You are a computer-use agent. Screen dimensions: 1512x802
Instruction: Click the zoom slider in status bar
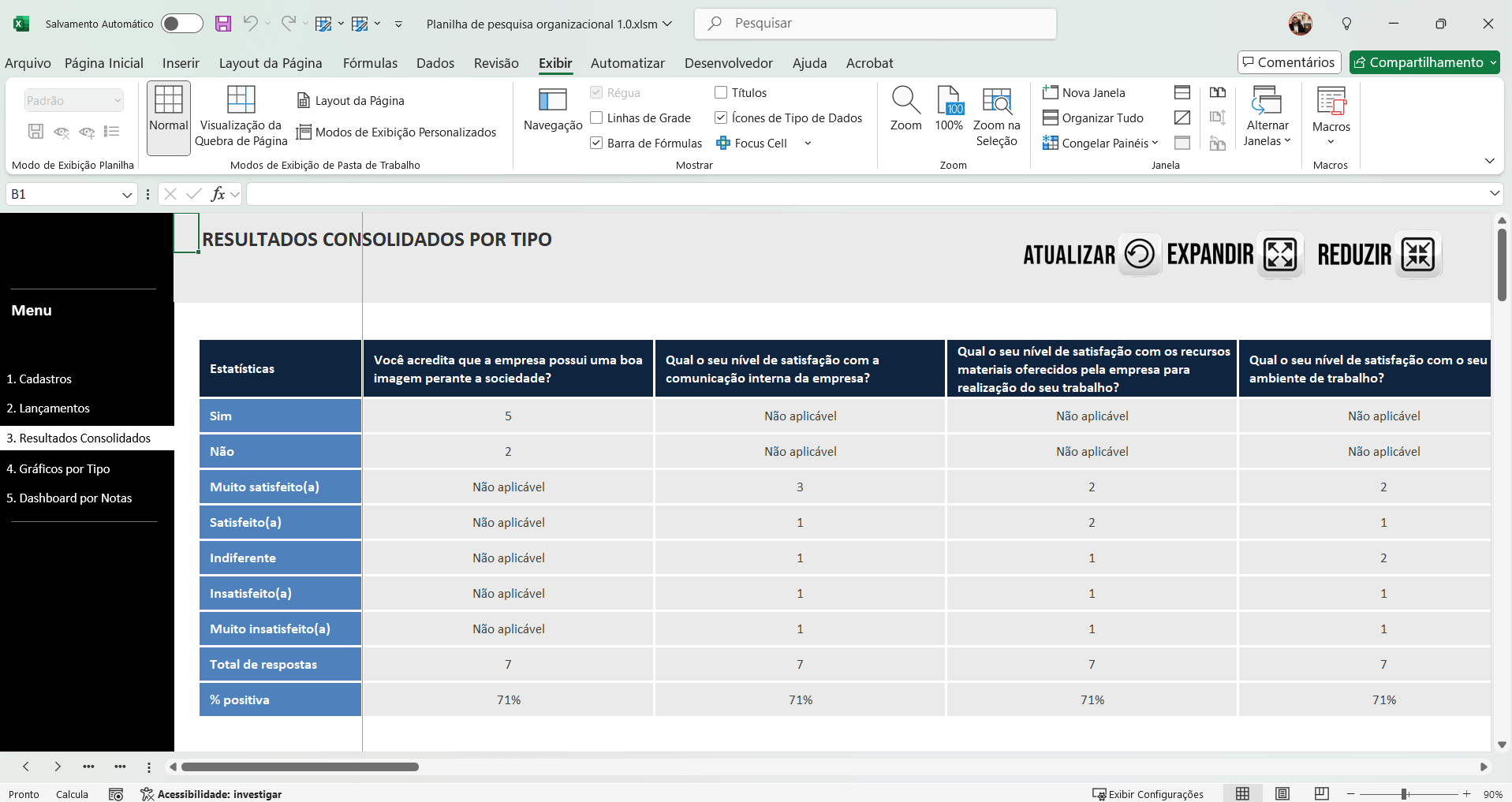[1405, 794]
